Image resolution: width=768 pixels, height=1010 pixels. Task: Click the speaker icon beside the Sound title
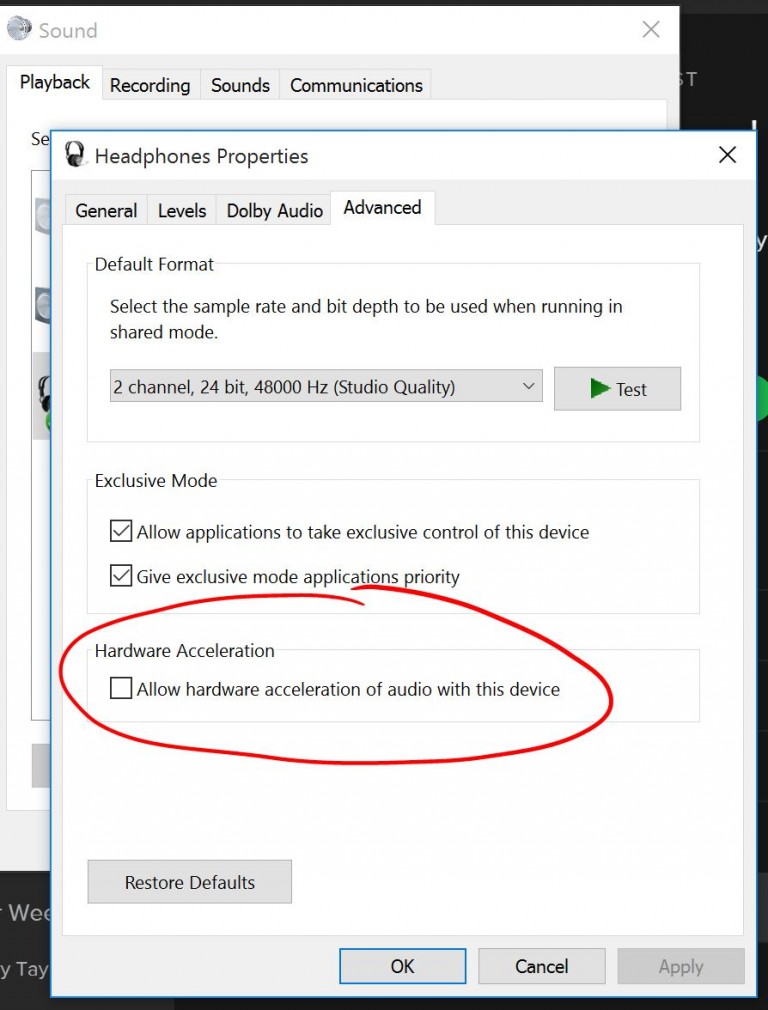pyautogui.click(x=18, y=29)
